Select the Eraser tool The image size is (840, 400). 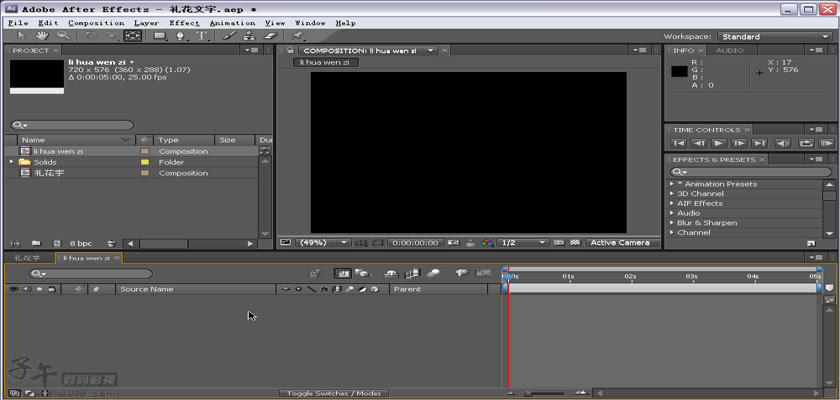point(270,36)
